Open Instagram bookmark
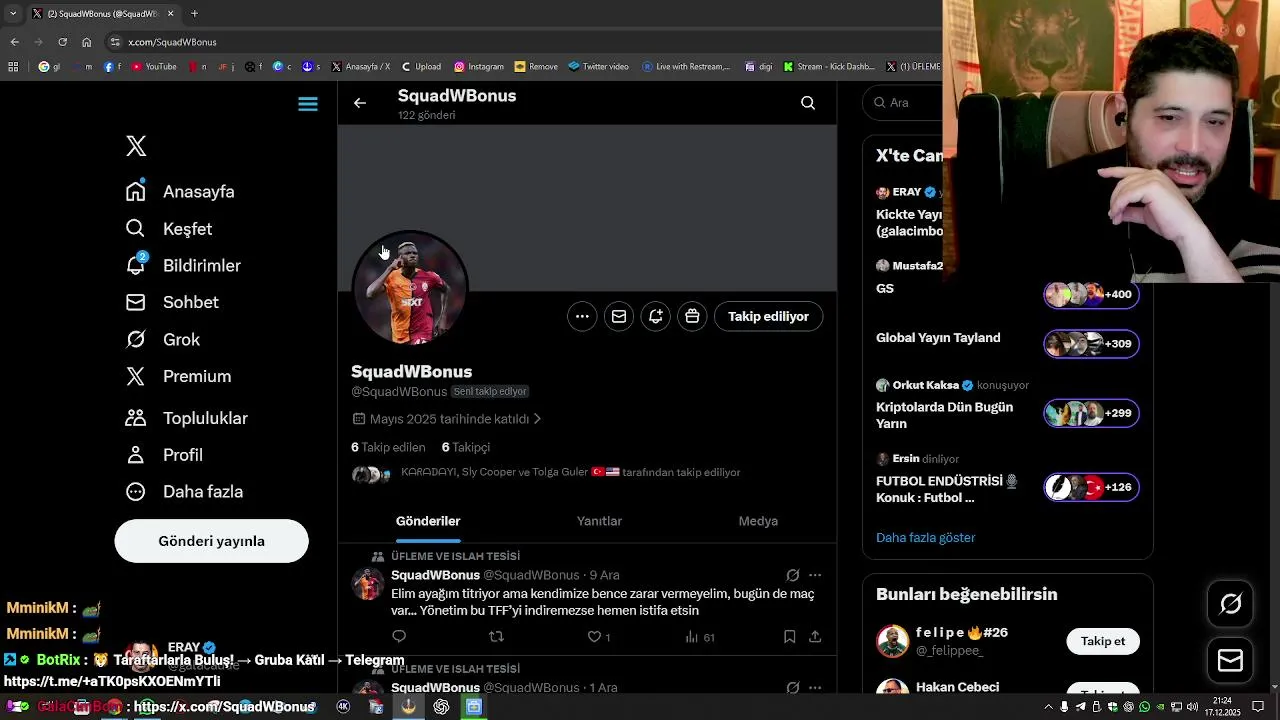Screen dimensions: 1280x720 point(479,67)
